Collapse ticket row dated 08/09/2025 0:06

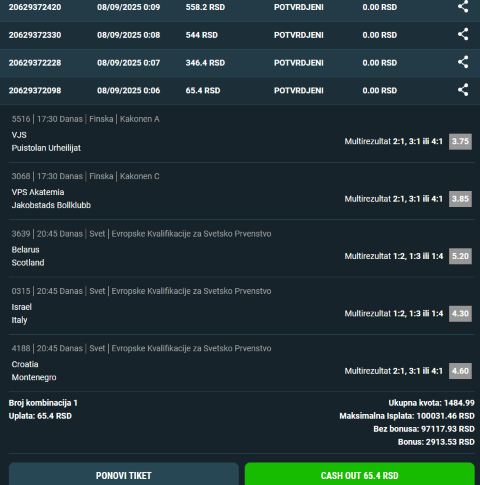[x=240, y=91]
